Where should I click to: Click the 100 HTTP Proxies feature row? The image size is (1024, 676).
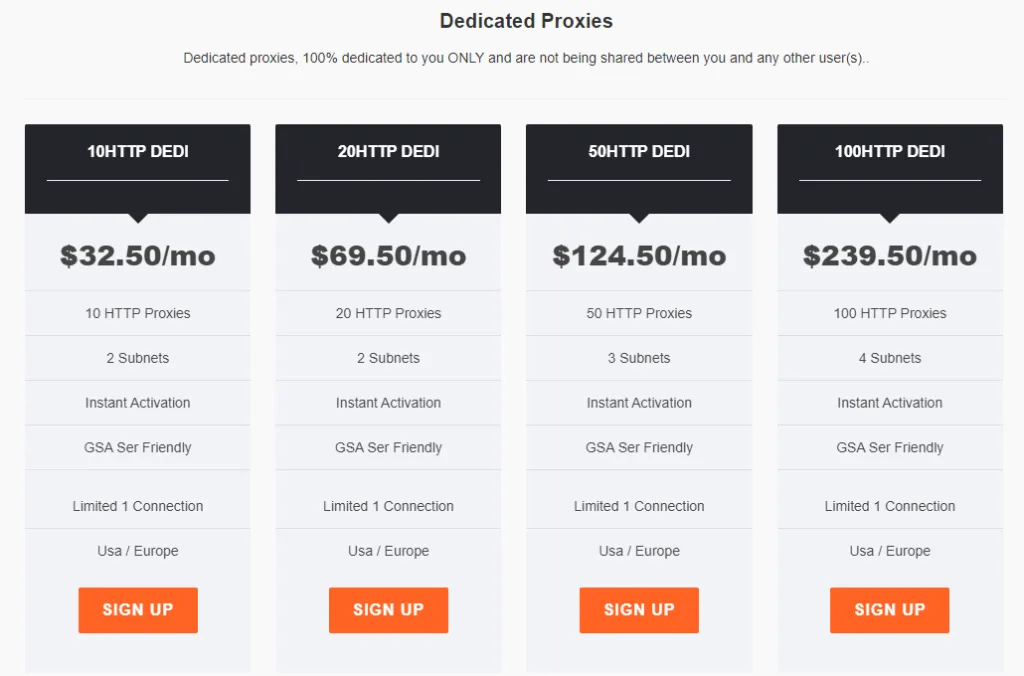pyautogui.click(x=890, y=313)
